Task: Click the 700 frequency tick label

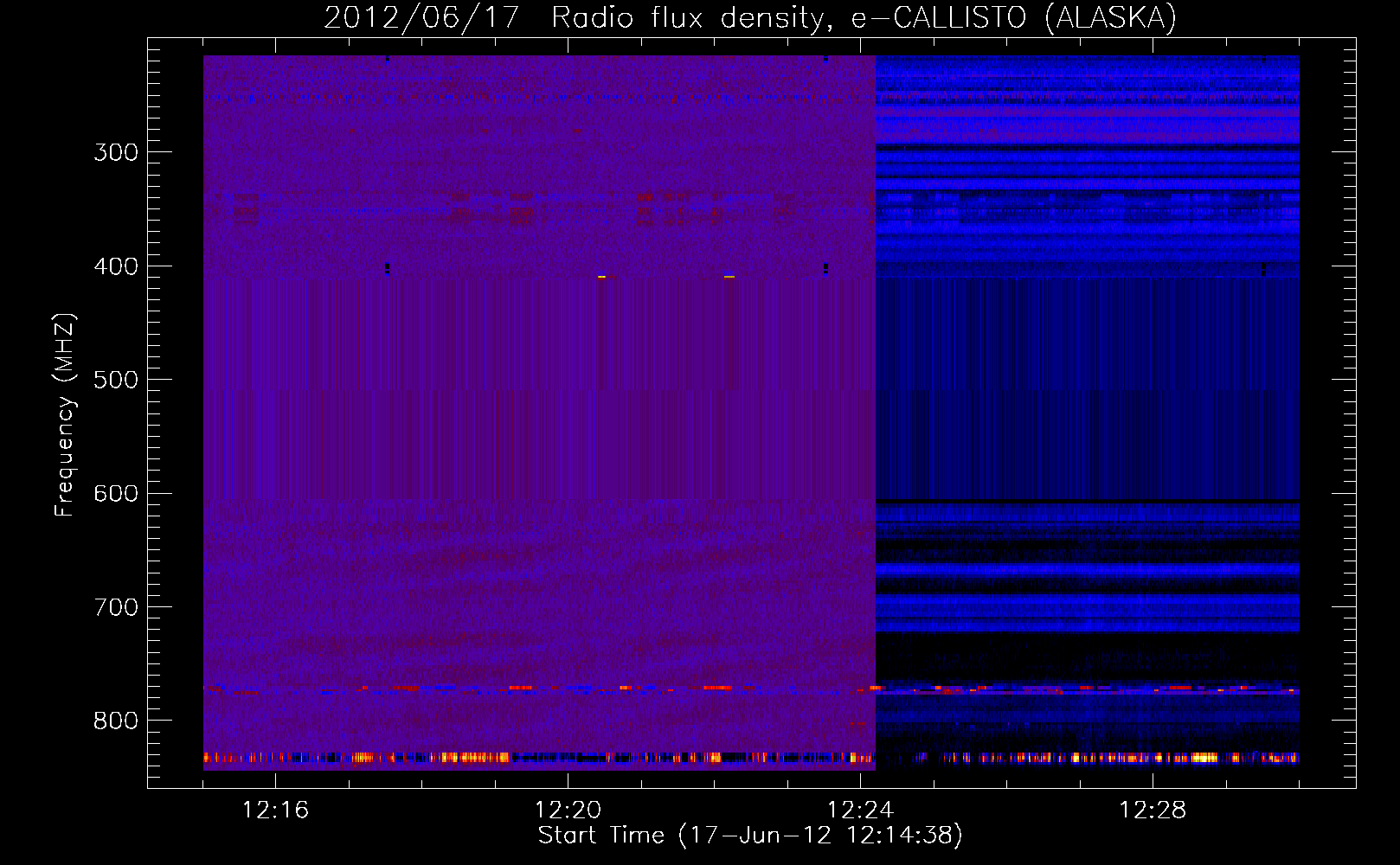Action: coord(116,607)
